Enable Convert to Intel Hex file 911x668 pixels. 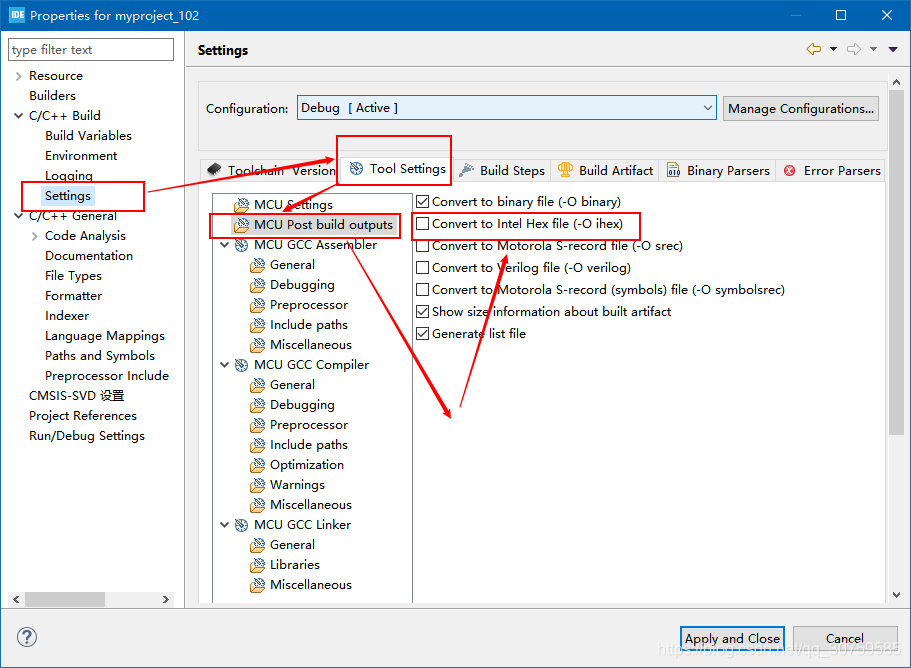pyautogui.click(x=423, y=224)
